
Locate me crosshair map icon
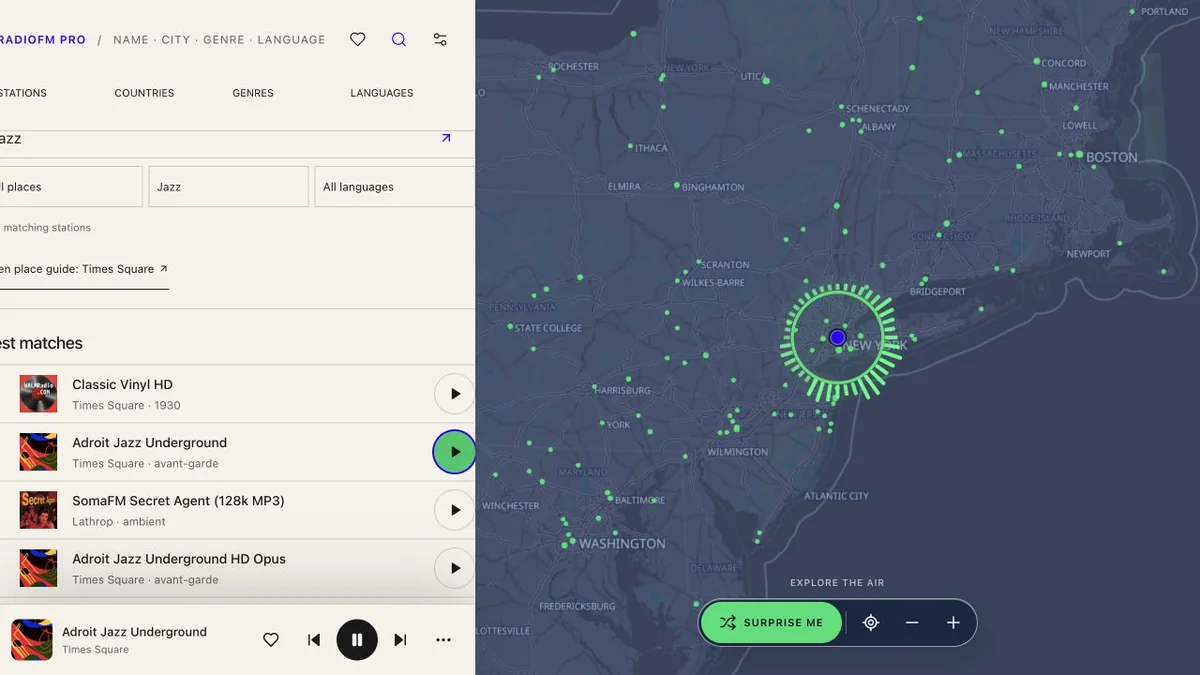[x=871, y=622]
